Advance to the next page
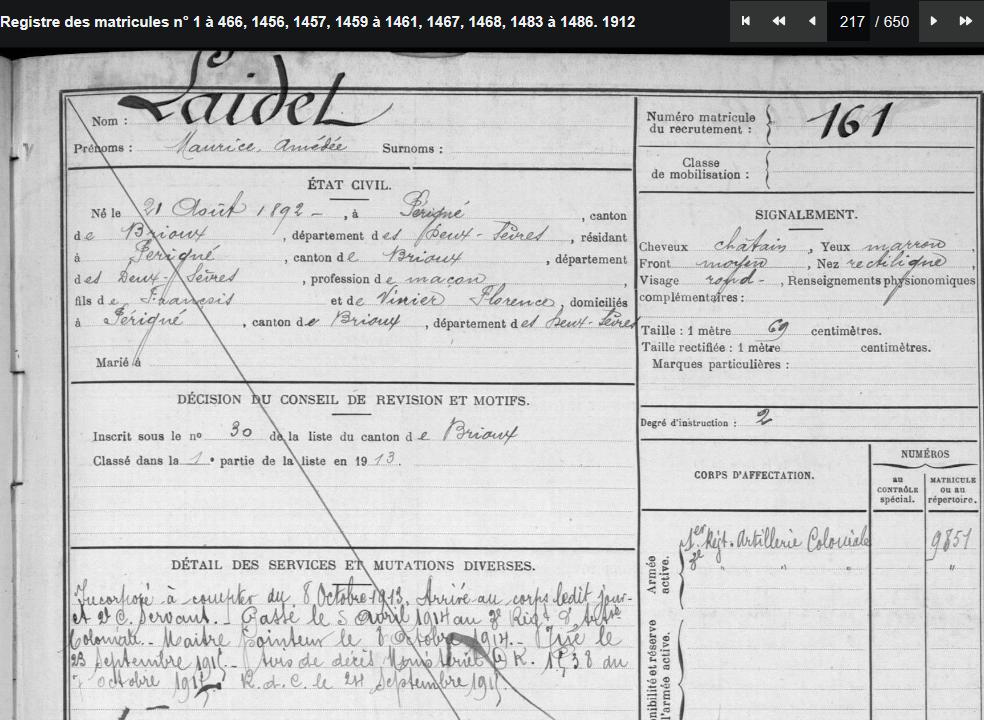The width and height of the screenshot is (984, 720). coord(933,21)
